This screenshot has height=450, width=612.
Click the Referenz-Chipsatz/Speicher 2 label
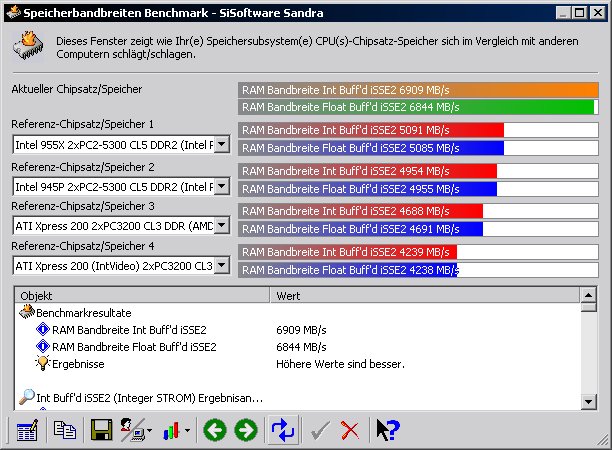(83, 167)
